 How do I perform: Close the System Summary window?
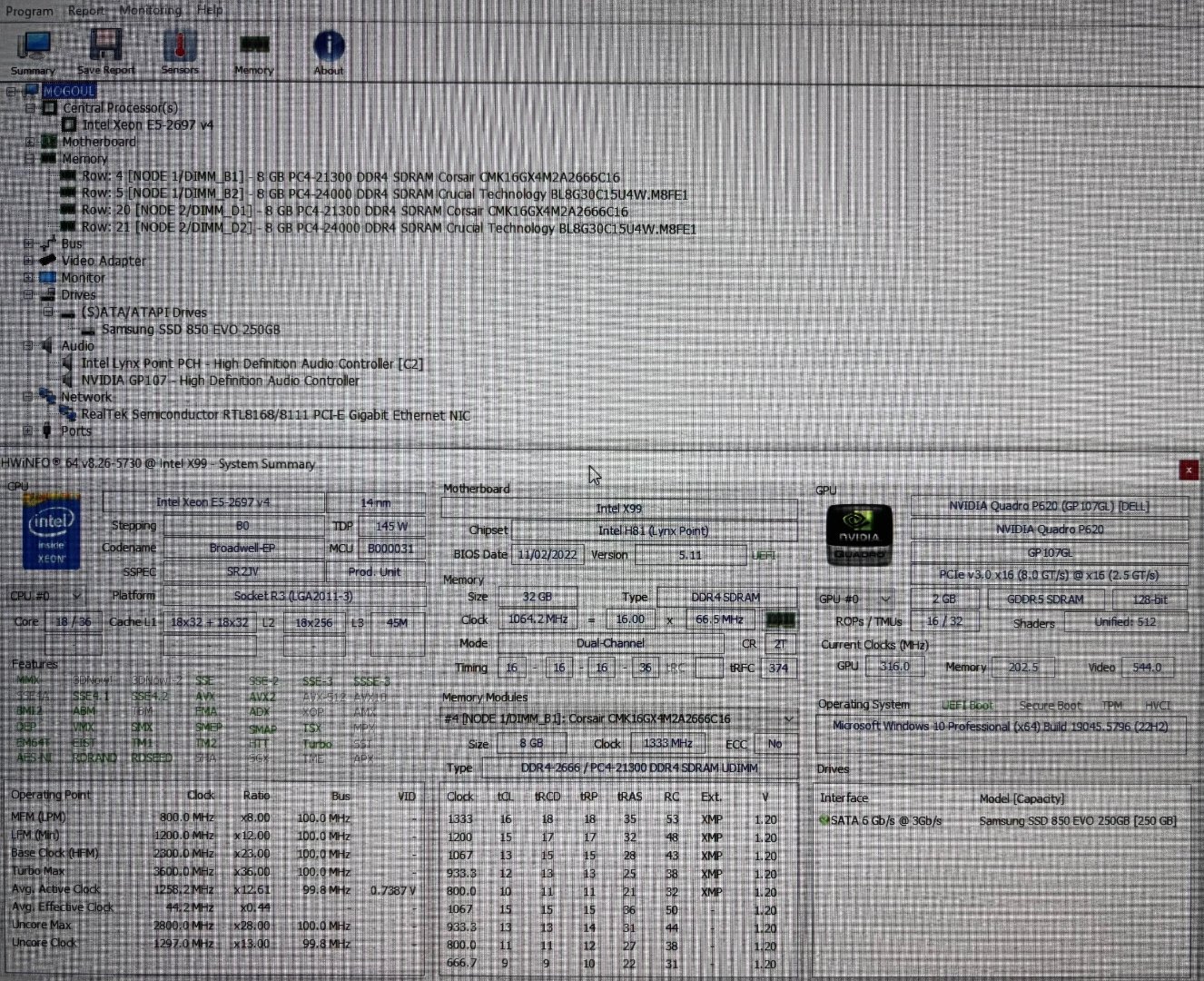(1189, 470)
